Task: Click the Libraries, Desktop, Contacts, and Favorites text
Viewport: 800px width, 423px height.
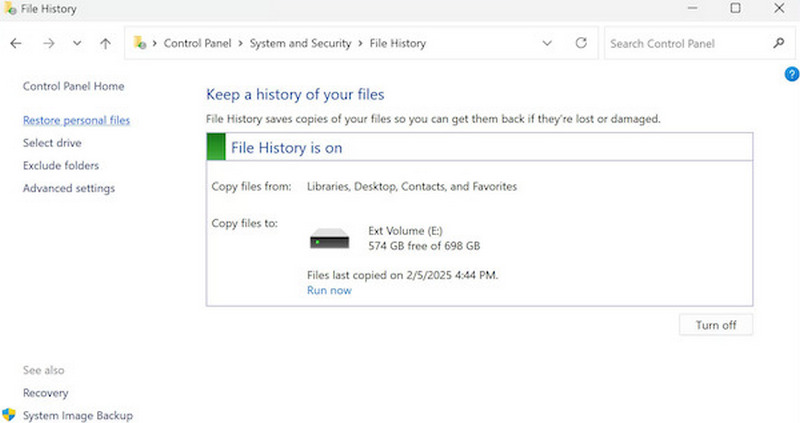Action: (412, 186)
